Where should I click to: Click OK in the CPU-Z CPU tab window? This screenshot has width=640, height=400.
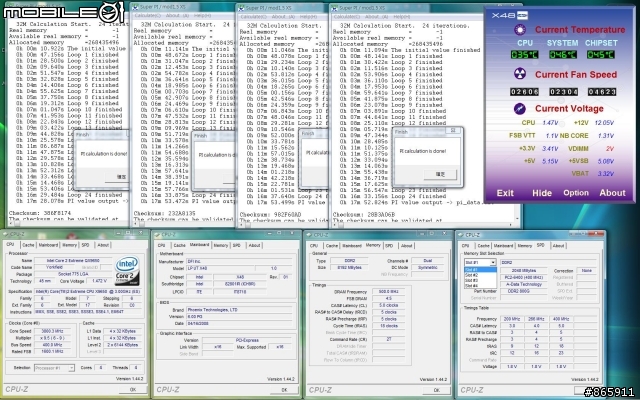[133, 390]
